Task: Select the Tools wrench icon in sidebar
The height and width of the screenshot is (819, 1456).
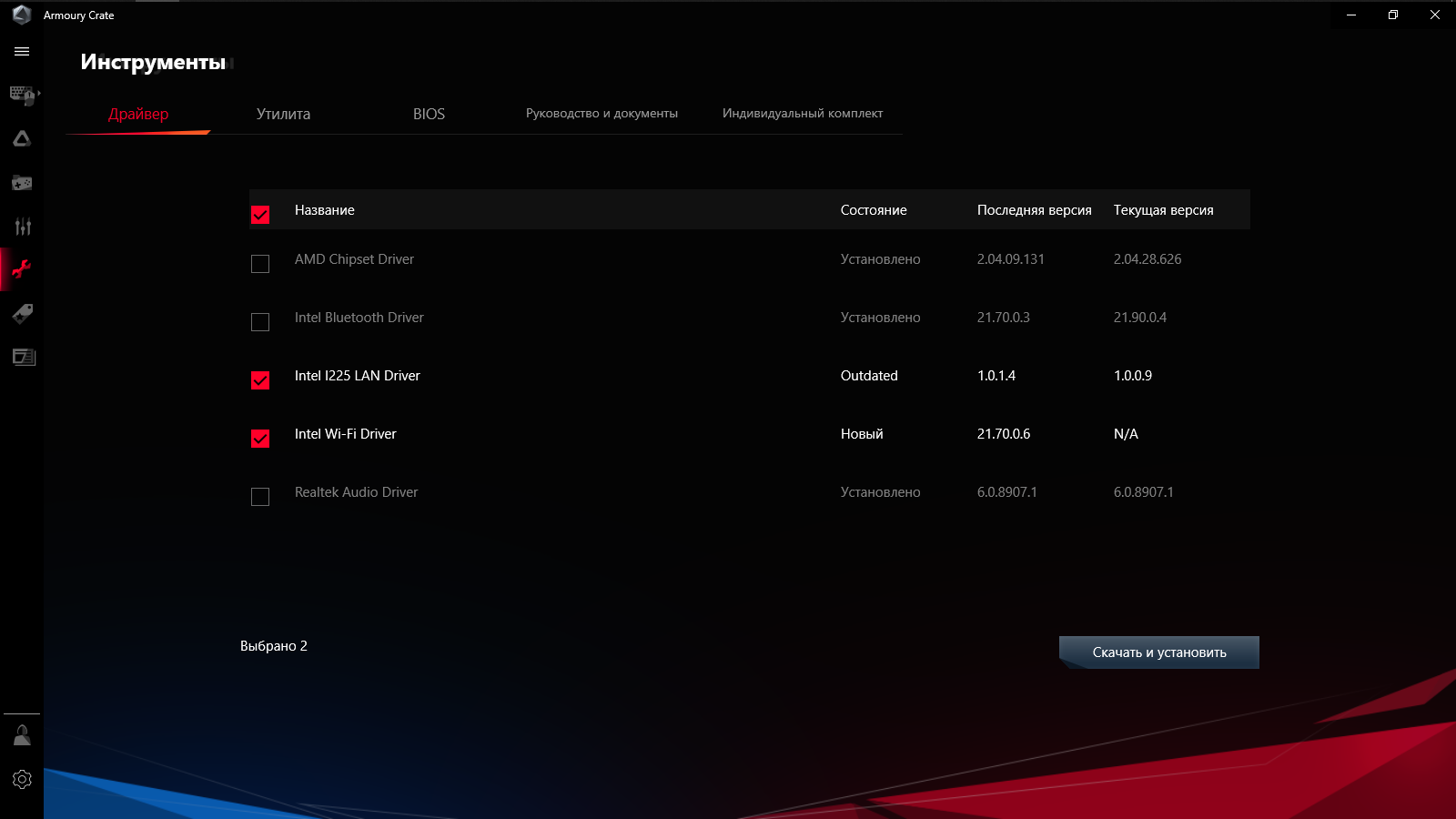Action: tap(22, 269)
